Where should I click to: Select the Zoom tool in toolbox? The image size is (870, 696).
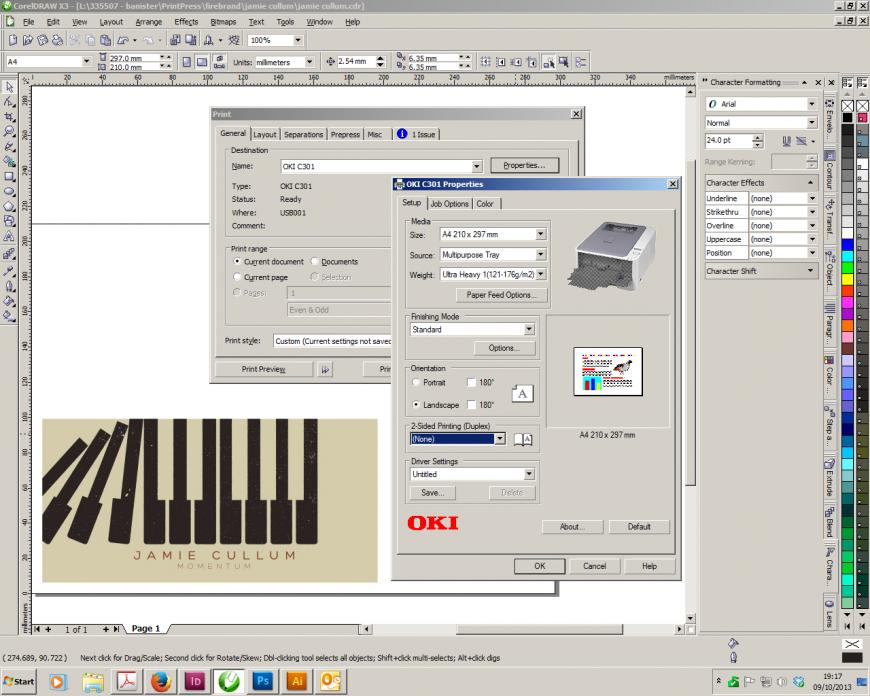coord(9,132)
